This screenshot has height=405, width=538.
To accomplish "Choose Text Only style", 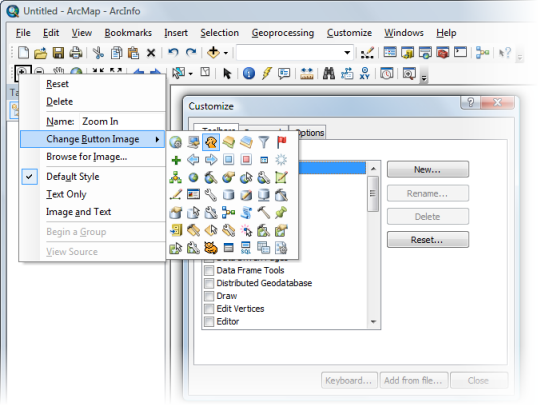I will (x=66, y=194).
